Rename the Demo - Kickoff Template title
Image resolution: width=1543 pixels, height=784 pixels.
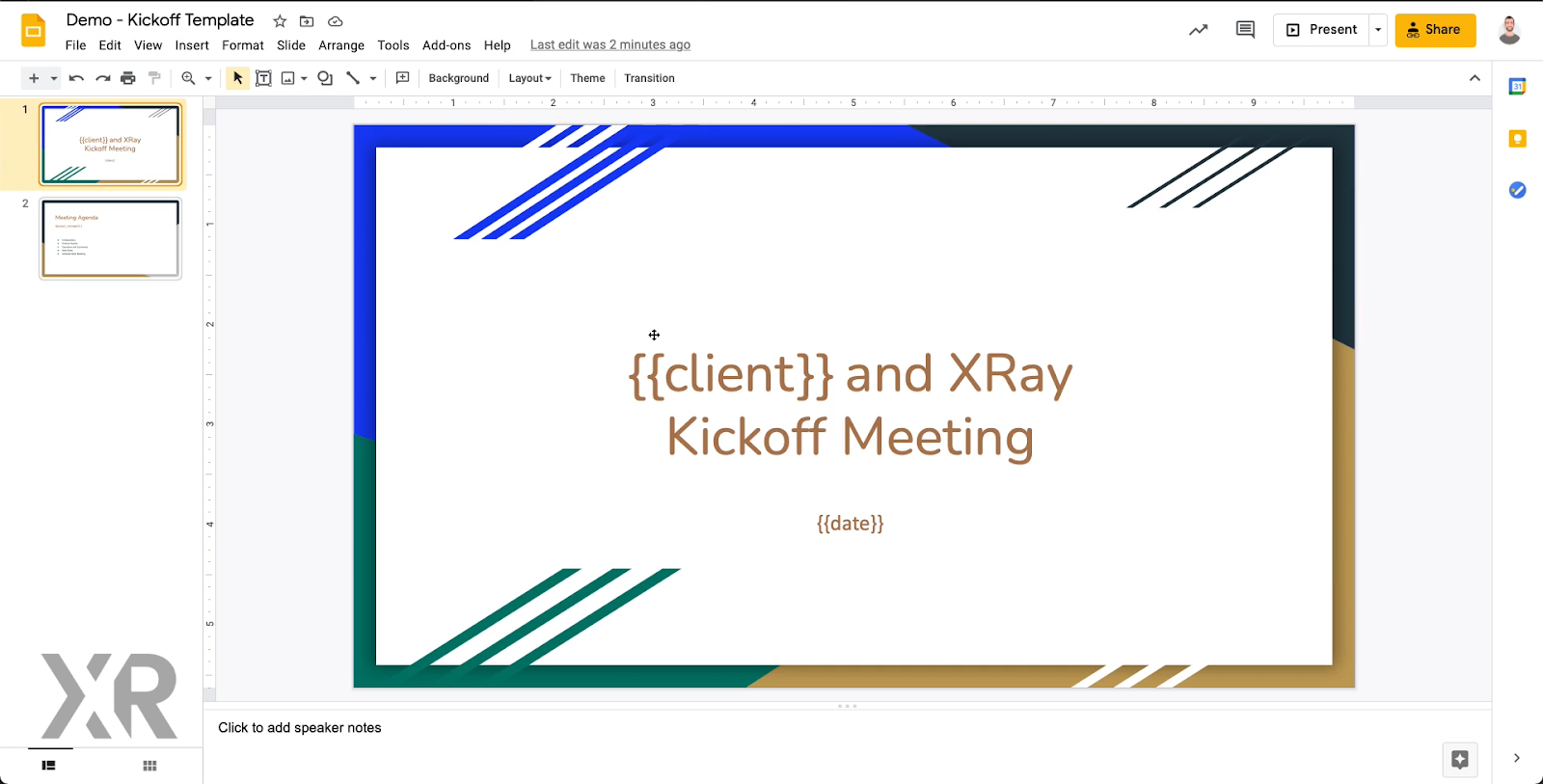(160, 20)
